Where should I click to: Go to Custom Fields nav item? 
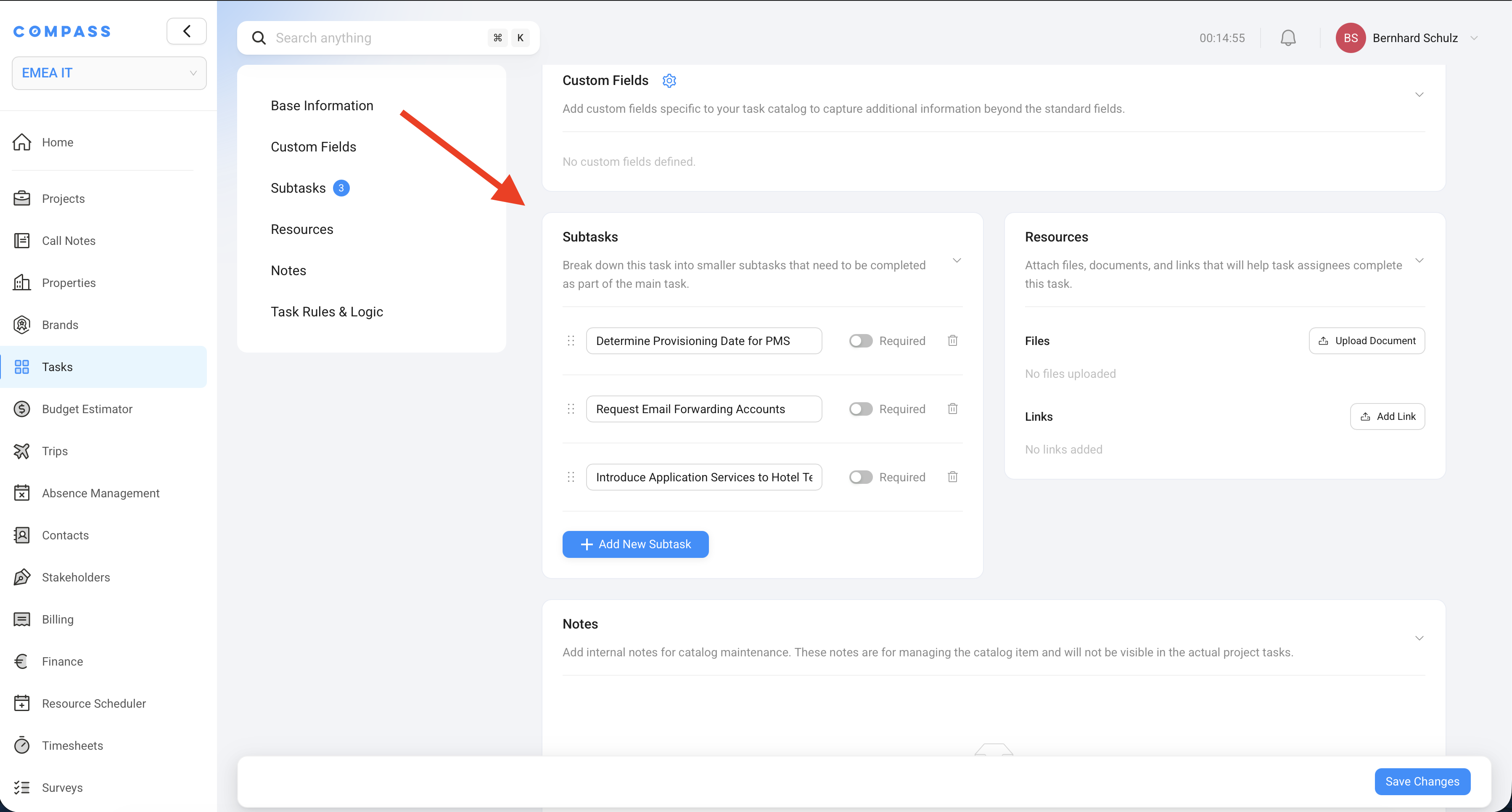point(313,147)
